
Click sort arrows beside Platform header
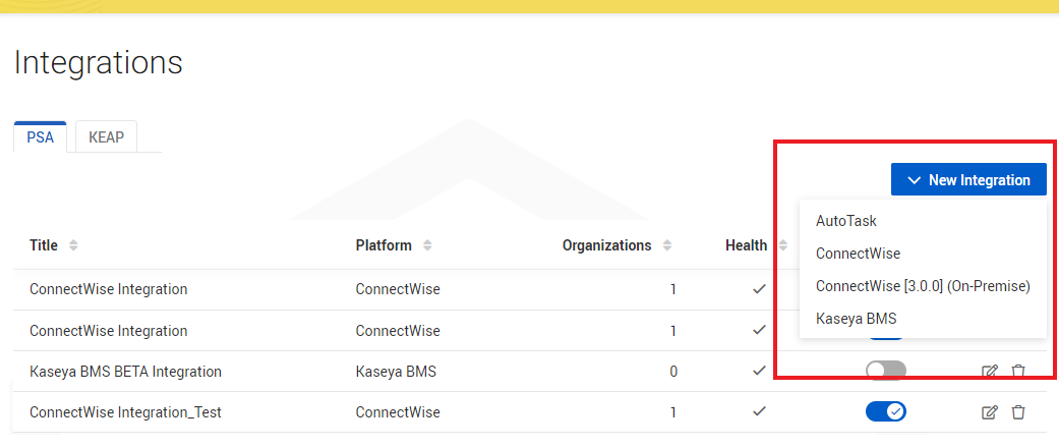click(x=428, y=246)
